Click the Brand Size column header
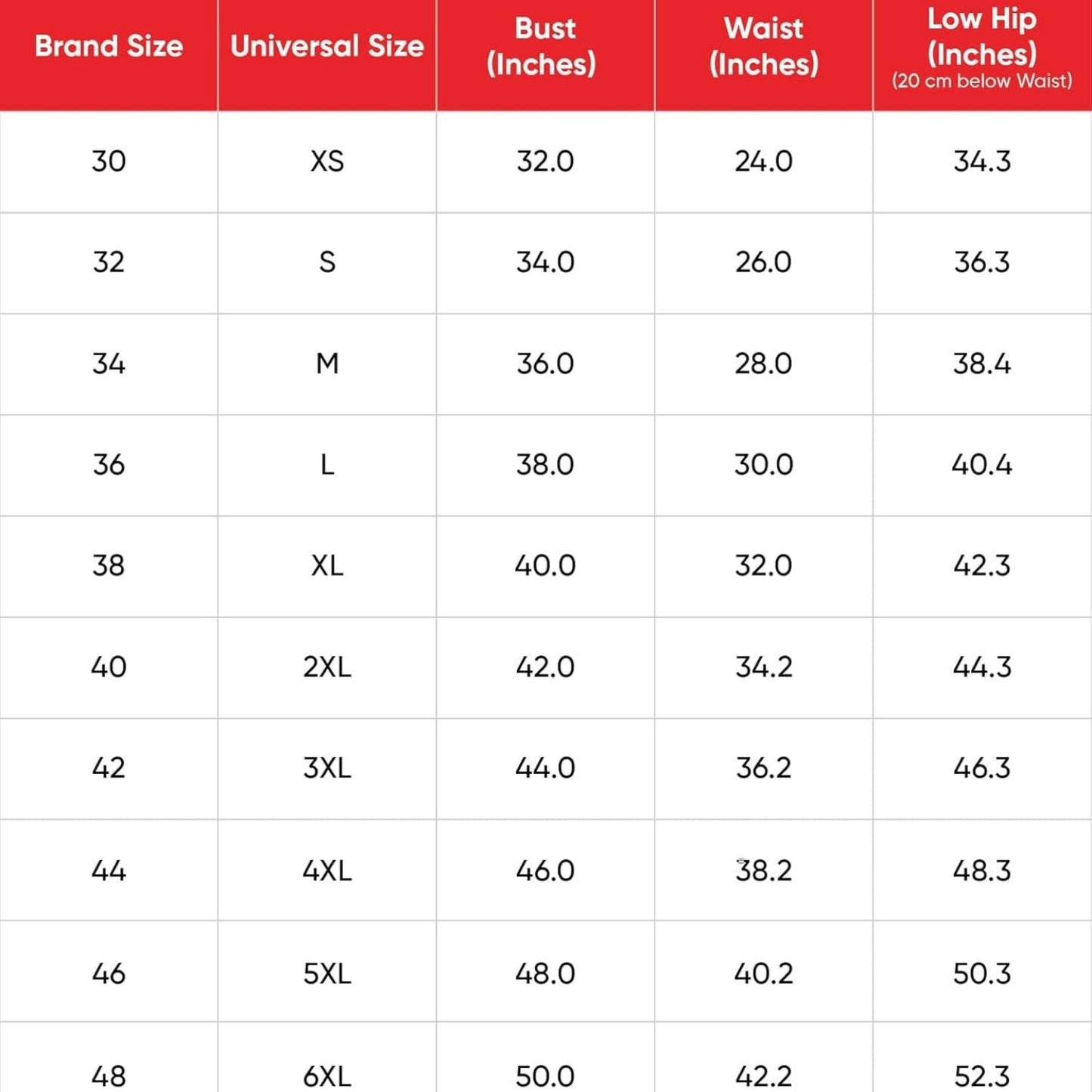1092x1092 pixels. tap(109, 46)
